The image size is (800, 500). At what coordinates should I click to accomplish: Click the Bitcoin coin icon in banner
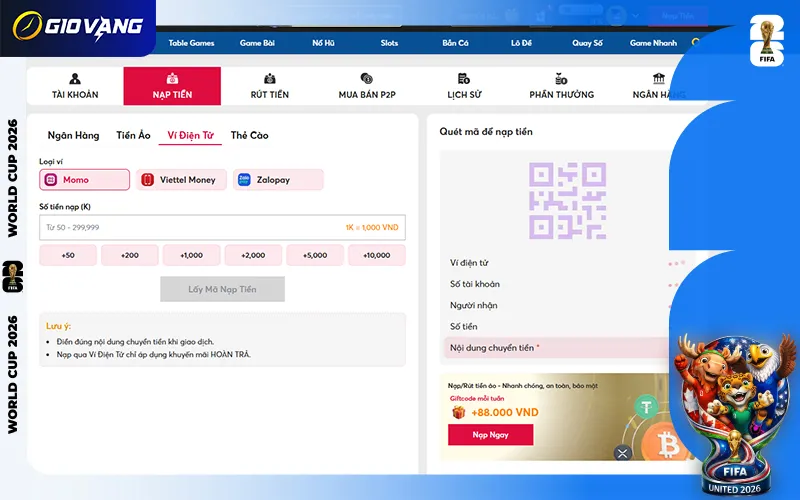666,443
